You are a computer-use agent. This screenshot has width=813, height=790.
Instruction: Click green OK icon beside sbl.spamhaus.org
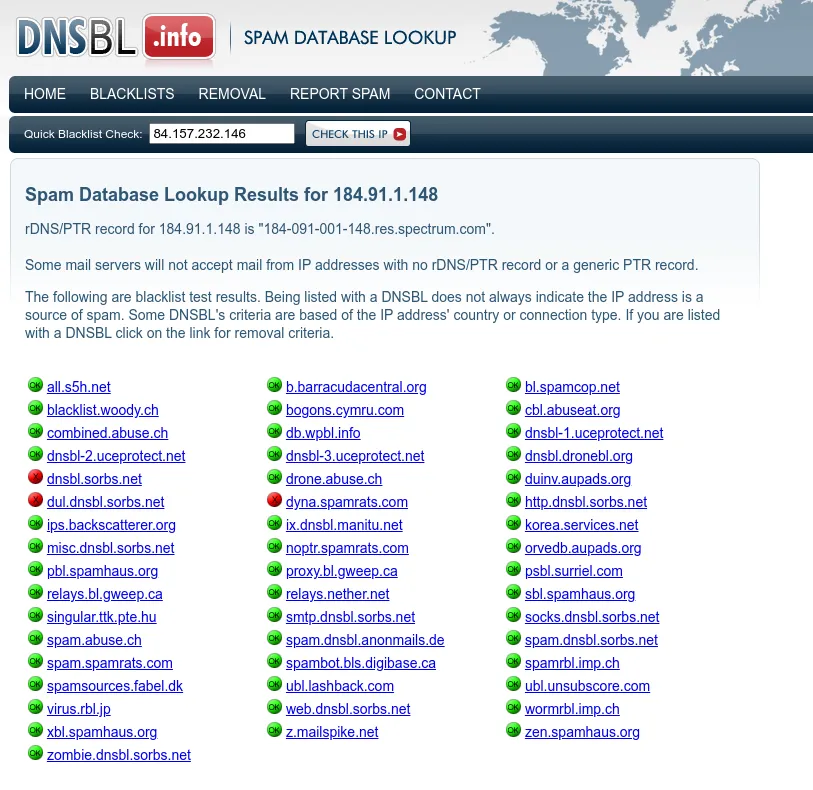pyautogui.click(x=513, y=592)
